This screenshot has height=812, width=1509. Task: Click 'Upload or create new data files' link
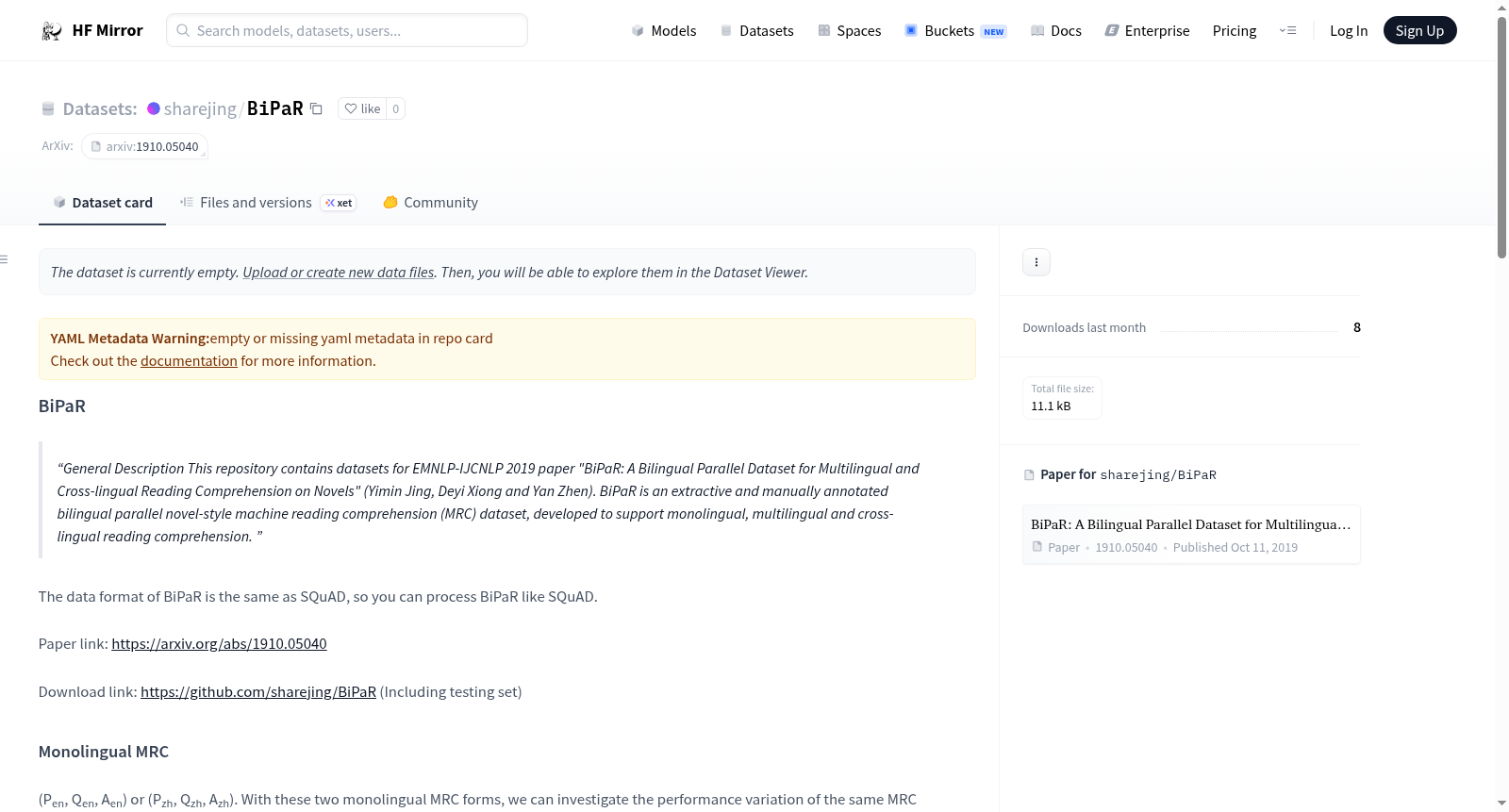point(339,273)
